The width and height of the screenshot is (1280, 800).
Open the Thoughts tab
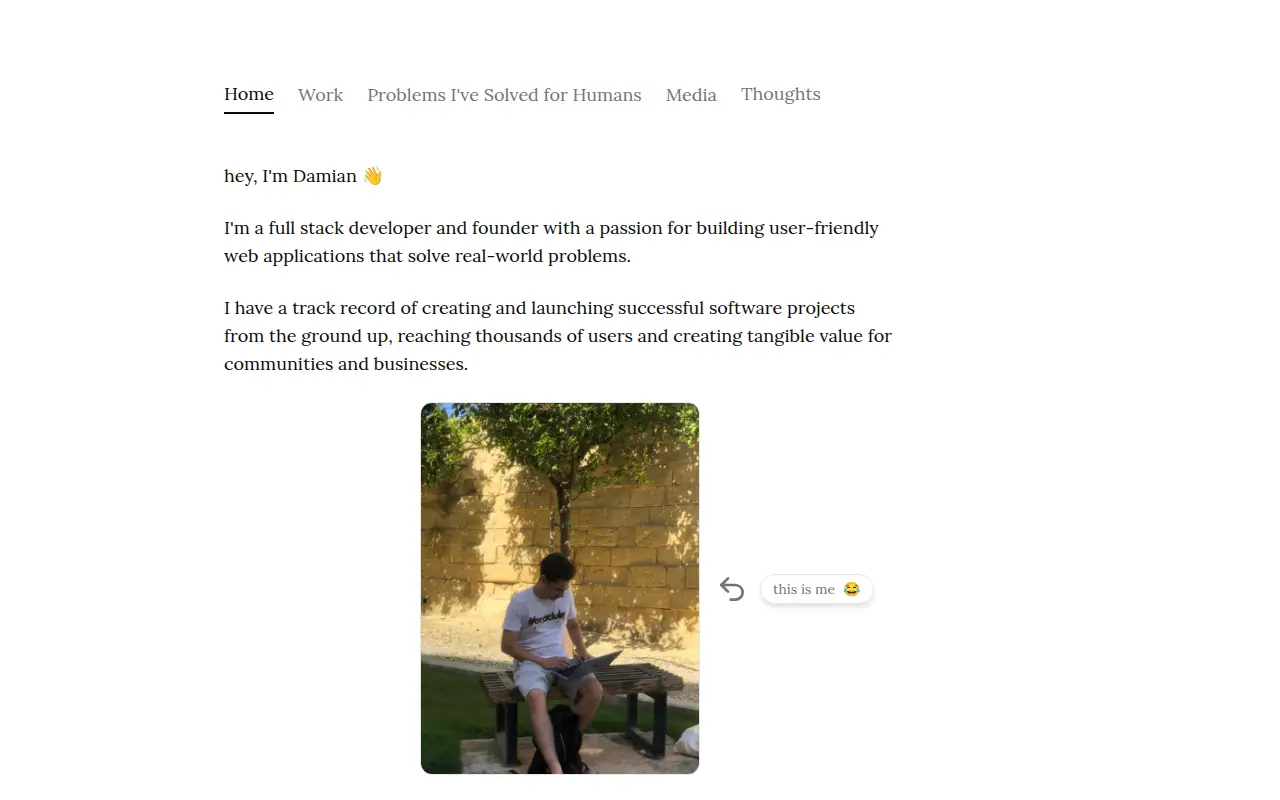[x=780, y=94]
